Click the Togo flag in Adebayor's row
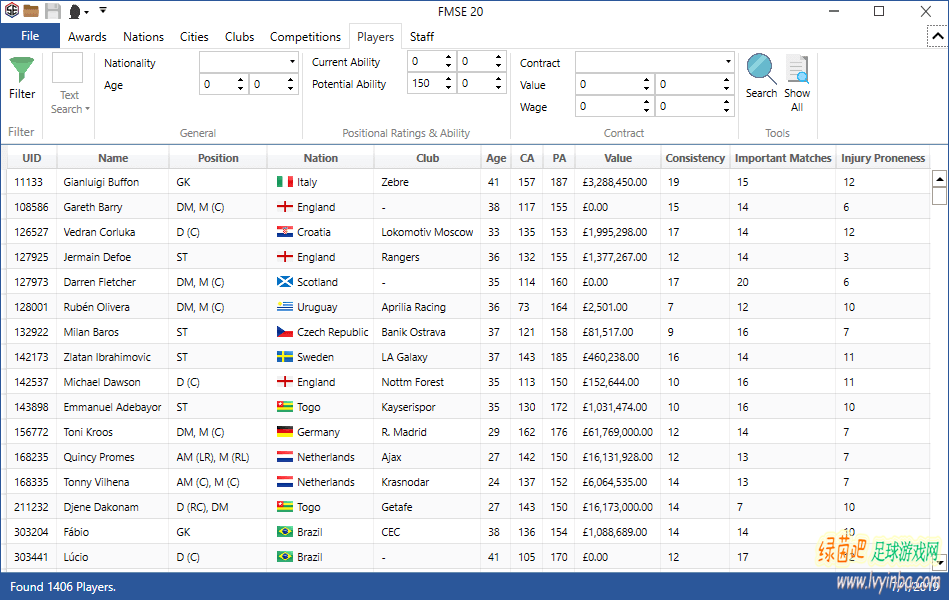 pos(284,407)
